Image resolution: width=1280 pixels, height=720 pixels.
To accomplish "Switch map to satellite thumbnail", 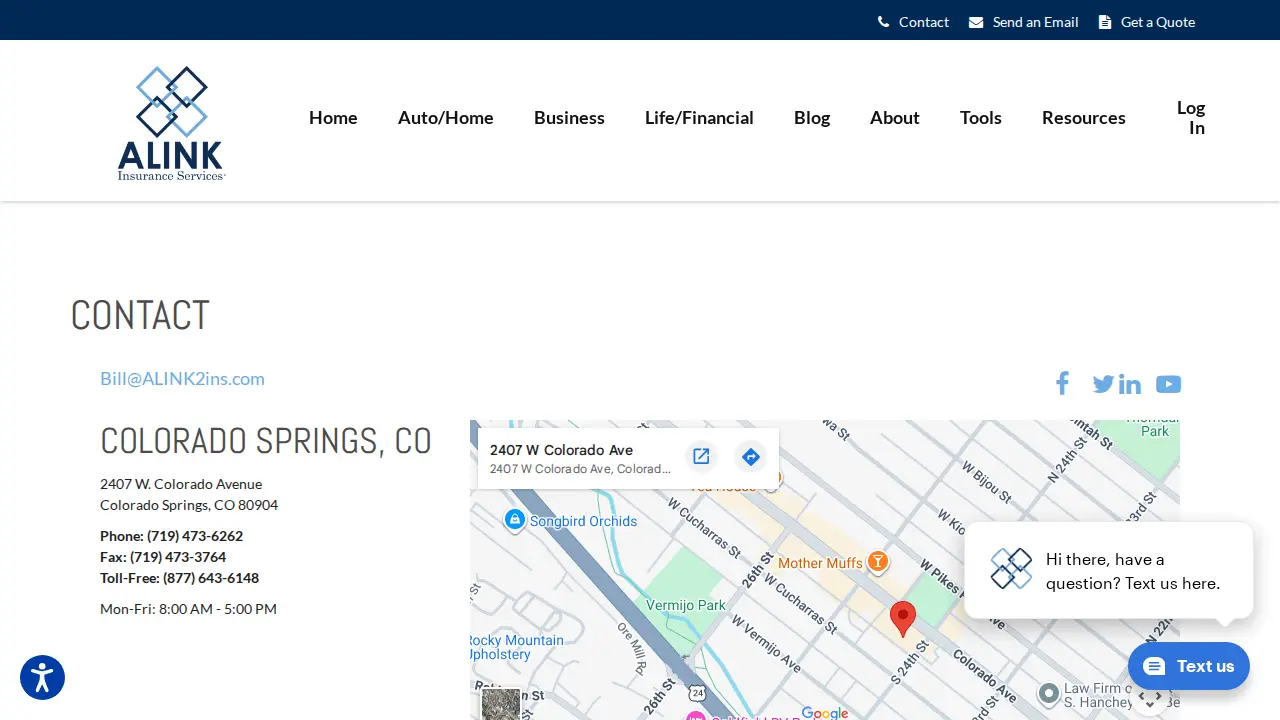I will [501, 704].
